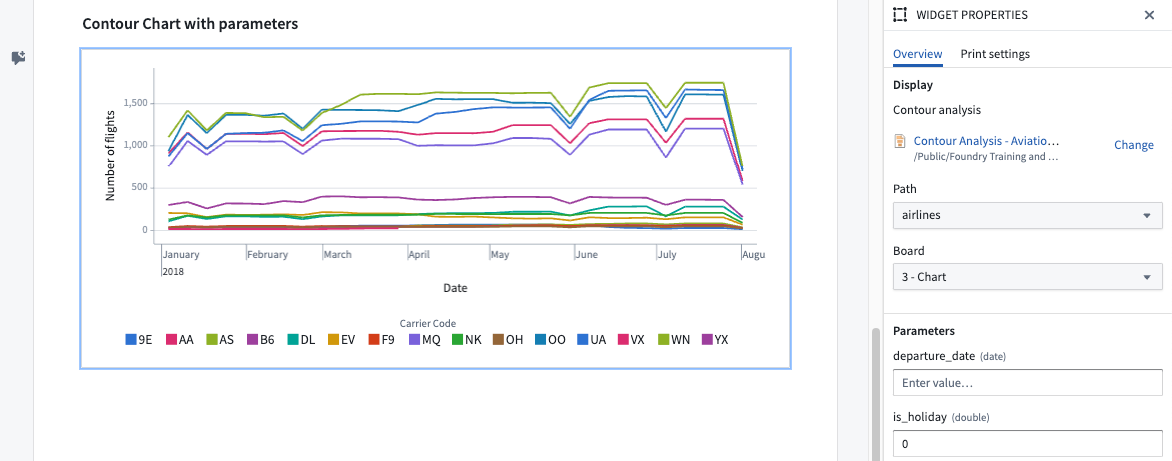This screenshot has width=1172, height=461.
Task: Click the widget properties panel icon
Action: tap(900, 15)
